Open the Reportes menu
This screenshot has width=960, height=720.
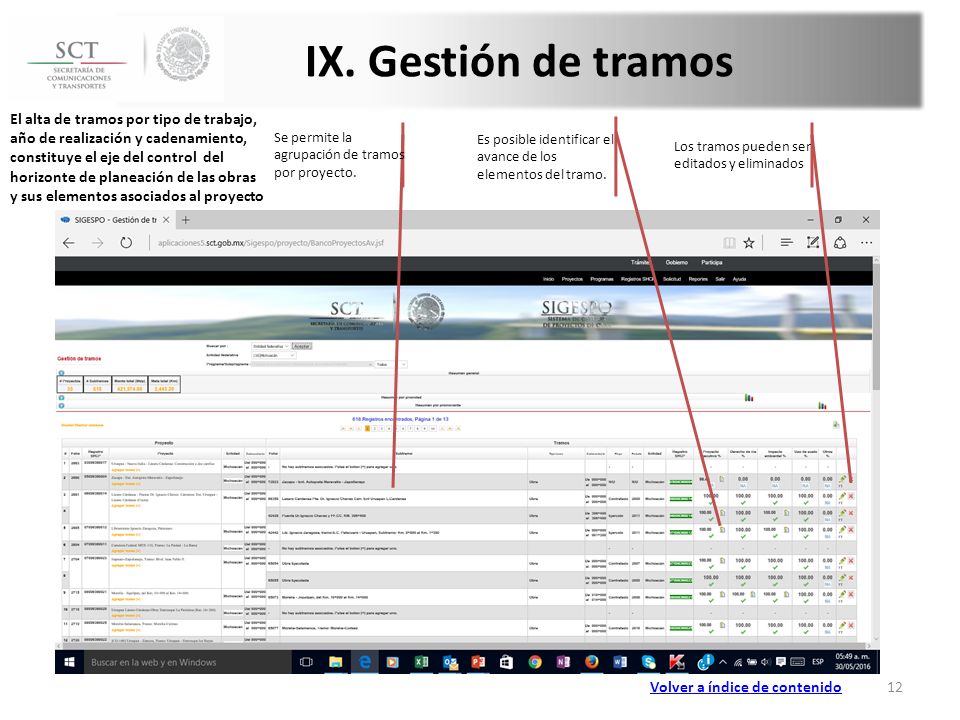698,279
